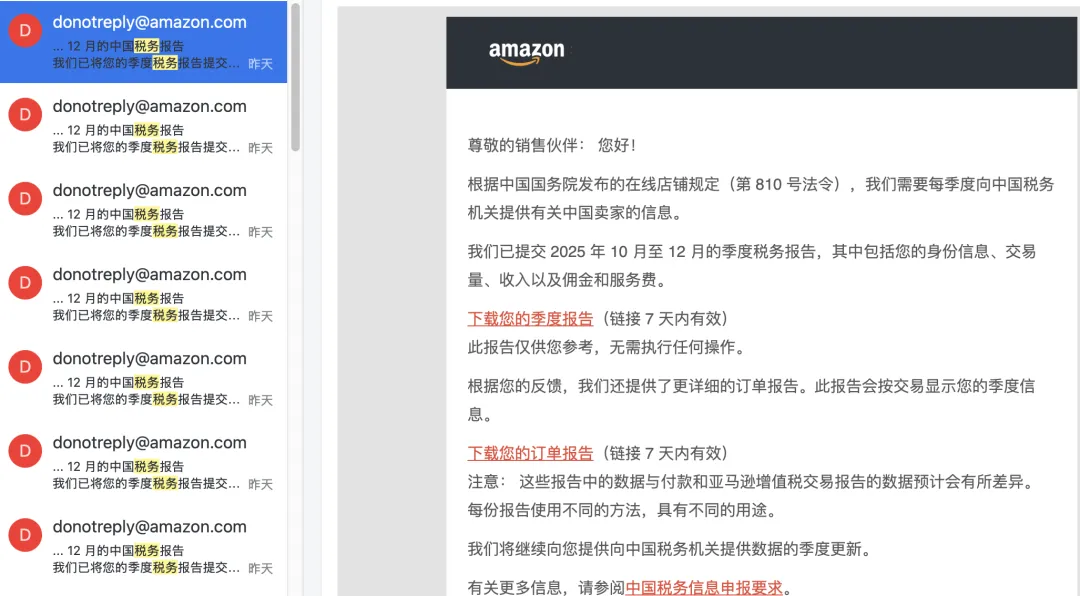This screenshot has height=596, width=1080.
Task: Click the Amazon logo in email header
Action: coord(527,52)
